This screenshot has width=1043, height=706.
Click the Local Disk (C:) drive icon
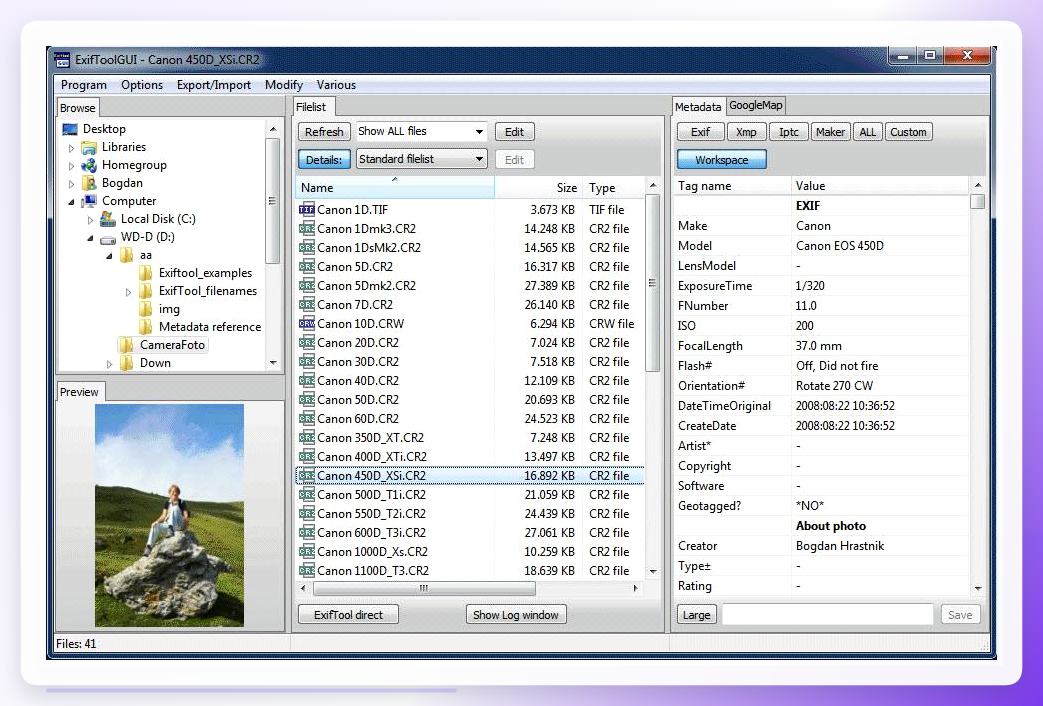tap(108, 219)
